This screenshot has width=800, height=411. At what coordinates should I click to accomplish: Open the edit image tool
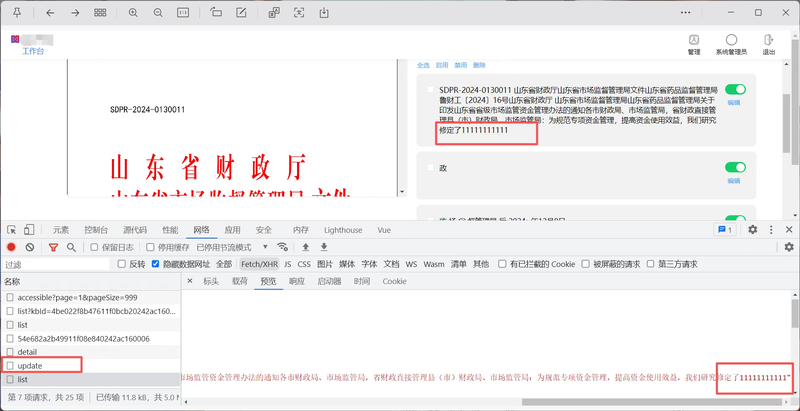point(241,13)
